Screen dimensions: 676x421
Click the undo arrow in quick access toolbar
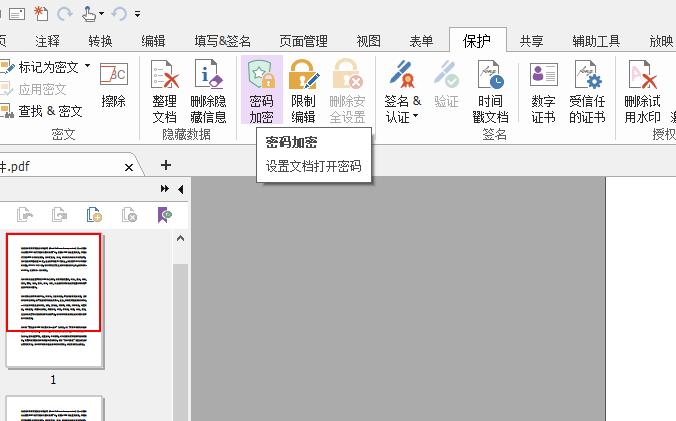pyautogui.click(x=119, y=14)
